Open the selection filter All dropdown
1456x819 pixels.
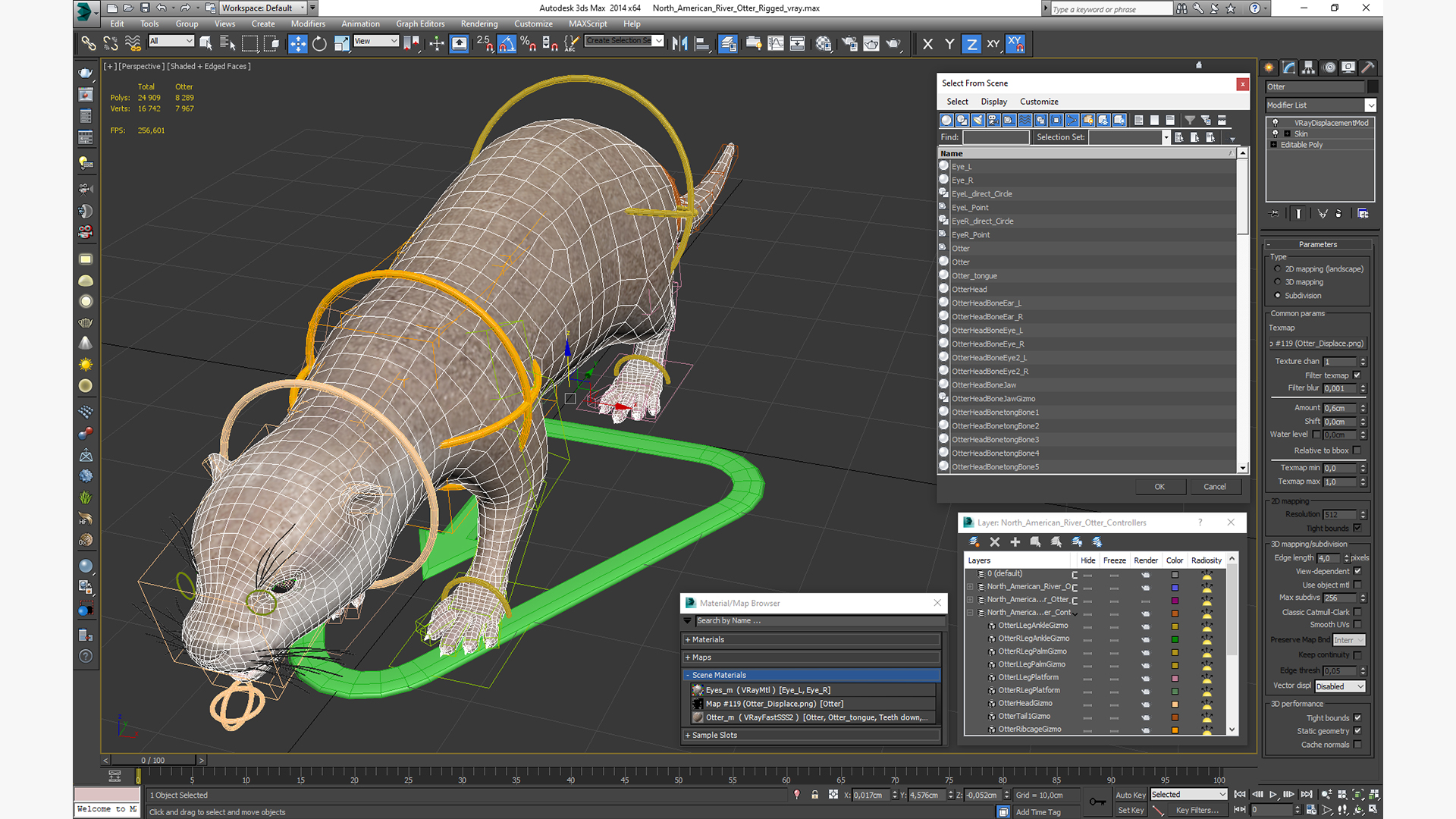[x=171, y=41]
